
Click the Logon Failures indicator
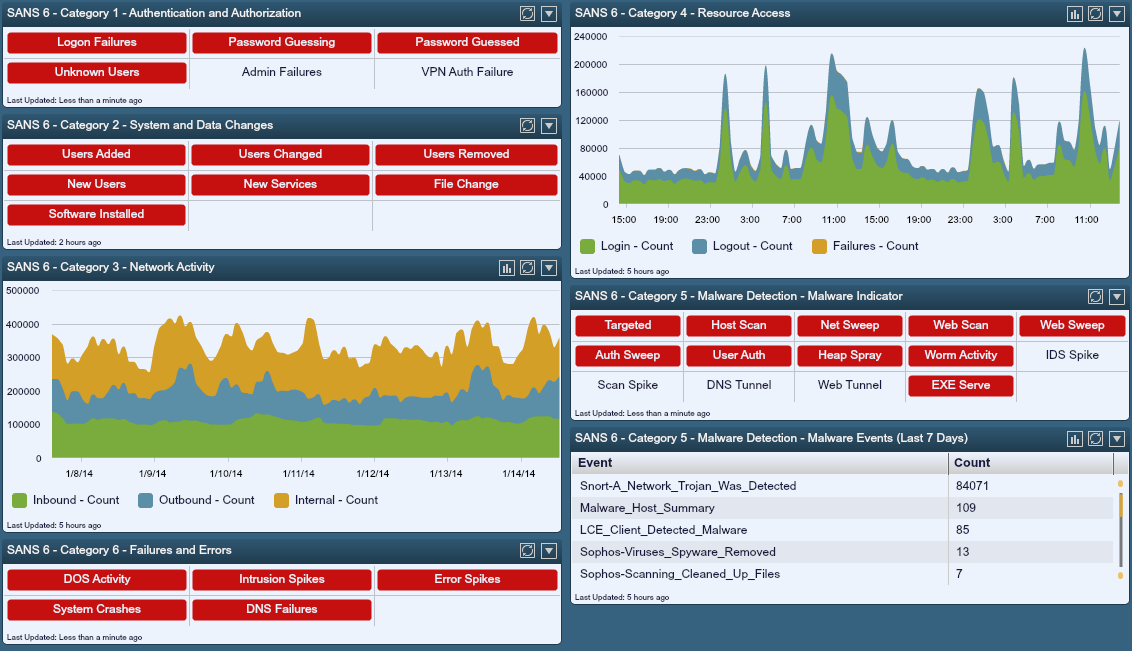pos(97,43)
